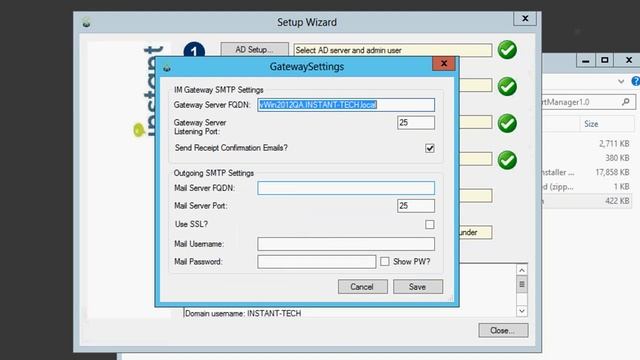Click the Close button in Setup Wizard
This screenshot has height=360, width=640.
[x=503, y=330]
